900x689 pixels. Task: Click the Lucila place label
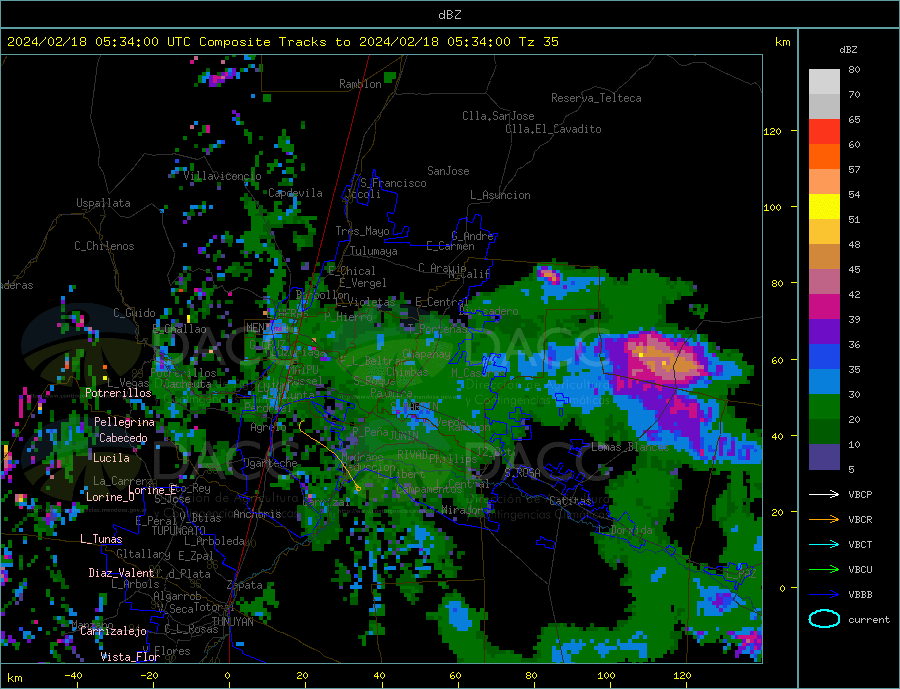111,458
